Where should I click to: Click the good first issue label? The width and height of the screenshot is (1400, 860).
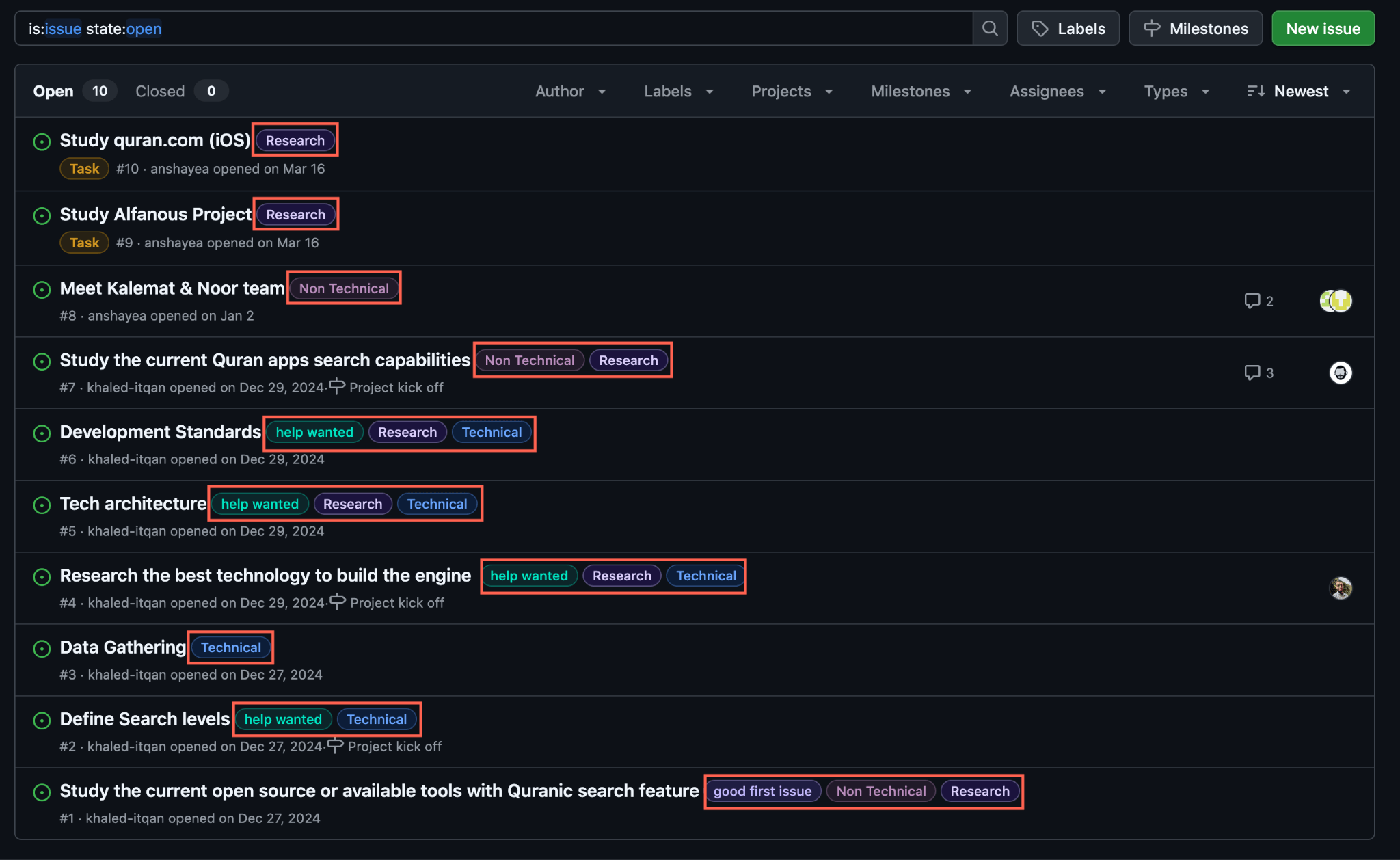(762, 792)
